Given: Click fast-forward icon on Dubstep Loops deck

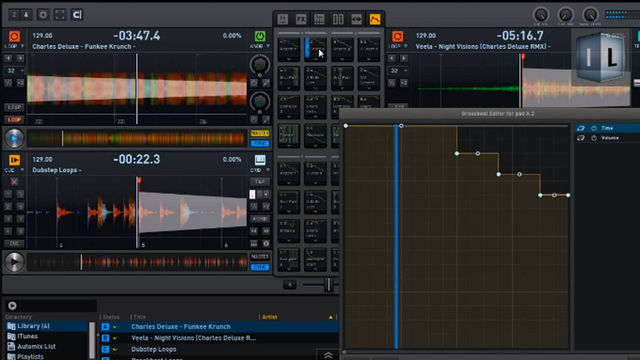Looking at the screenshot, I should [266, 231].
